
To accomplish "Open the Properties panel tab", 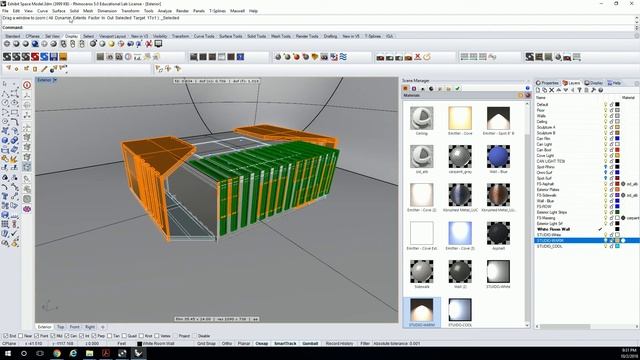I will tap(547, 83).
